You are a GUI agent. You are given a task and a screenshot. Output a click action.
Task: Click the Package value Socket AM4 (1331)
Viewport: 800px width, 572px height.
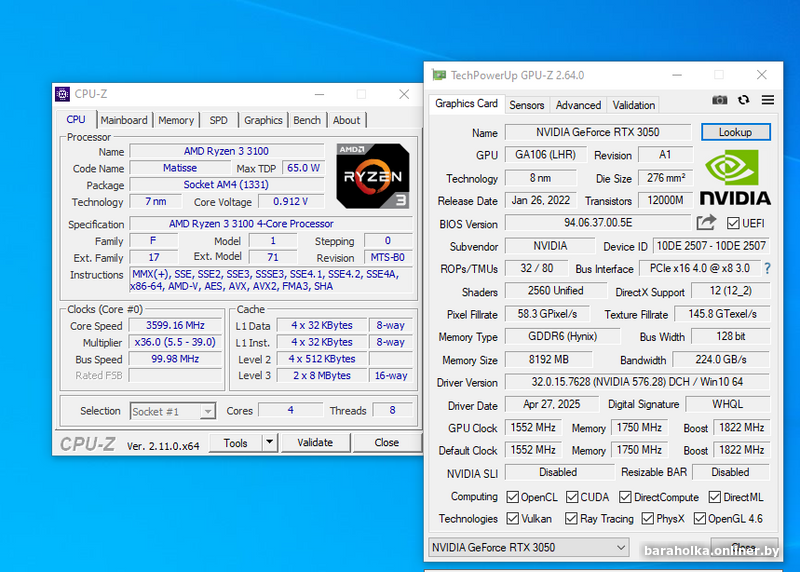(226, 185)
